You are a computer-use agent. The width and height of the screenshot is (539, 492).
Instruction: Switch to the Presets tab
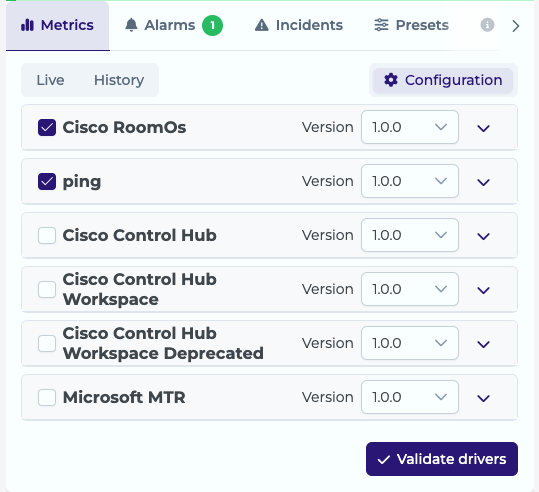(x=411, y=25)
